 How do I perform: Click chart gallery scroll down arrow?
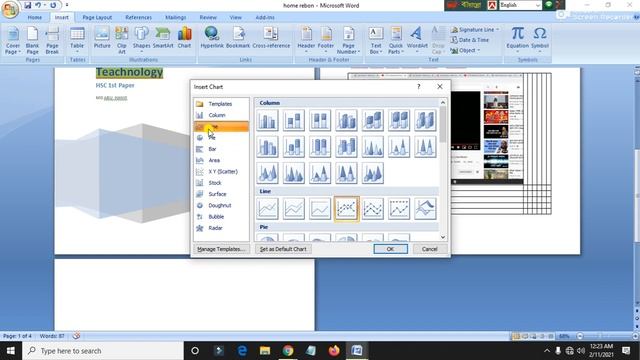443,237
